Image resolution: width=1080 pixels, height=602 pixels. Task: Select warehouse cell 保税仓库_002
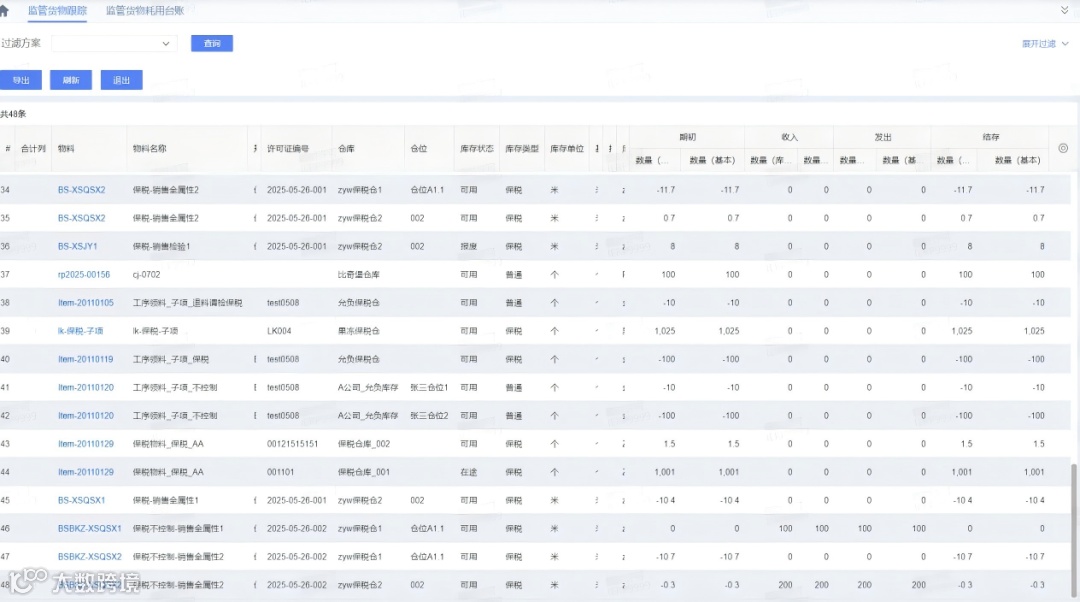364,444
